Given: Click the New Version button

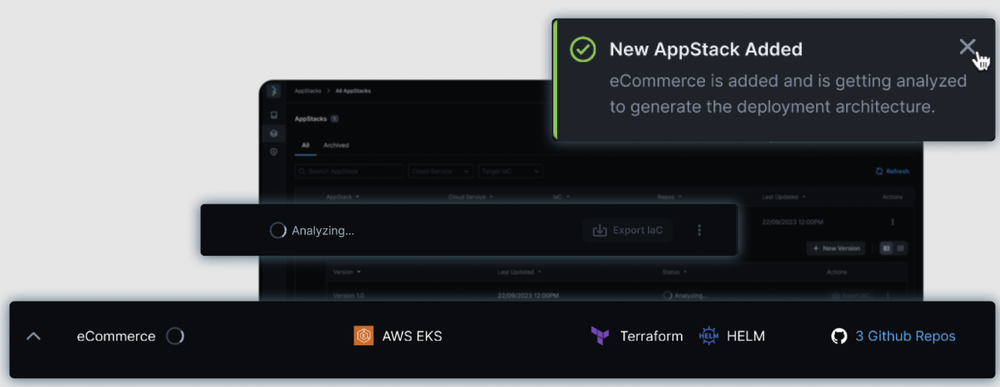Looking at the screenshot, I should [836, 248].
